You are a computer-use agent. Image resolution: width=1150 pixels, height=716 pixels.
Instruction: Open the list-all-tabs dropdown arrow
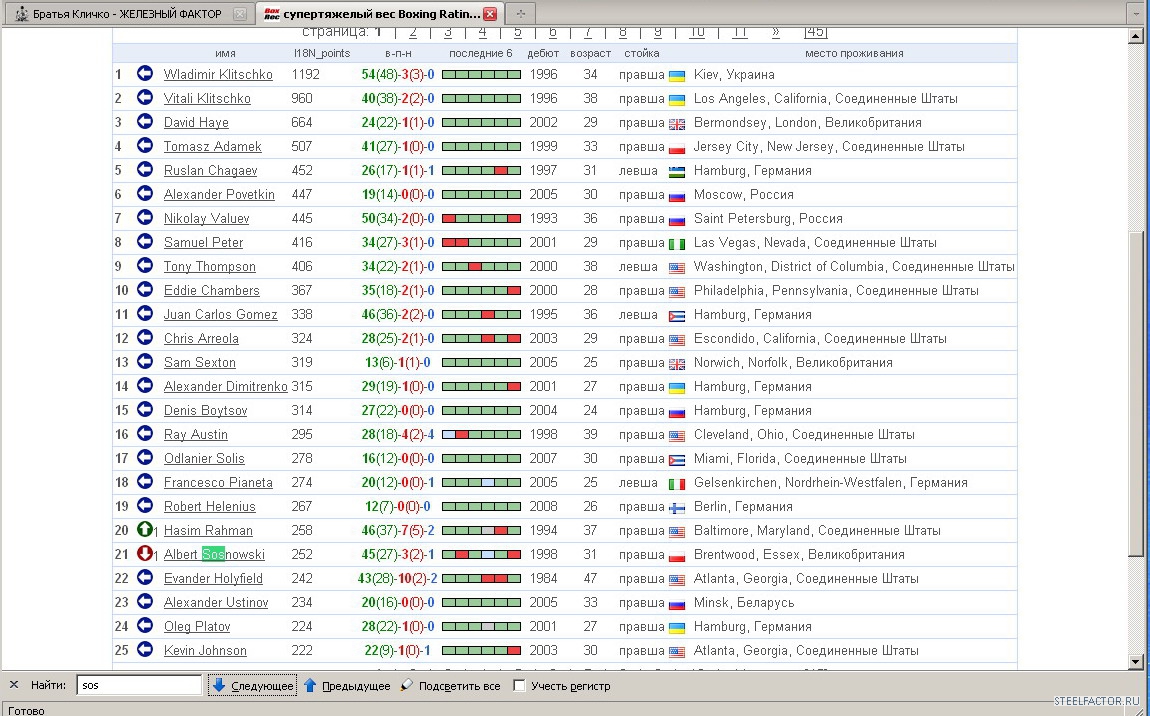click(x=1134, y=14)
